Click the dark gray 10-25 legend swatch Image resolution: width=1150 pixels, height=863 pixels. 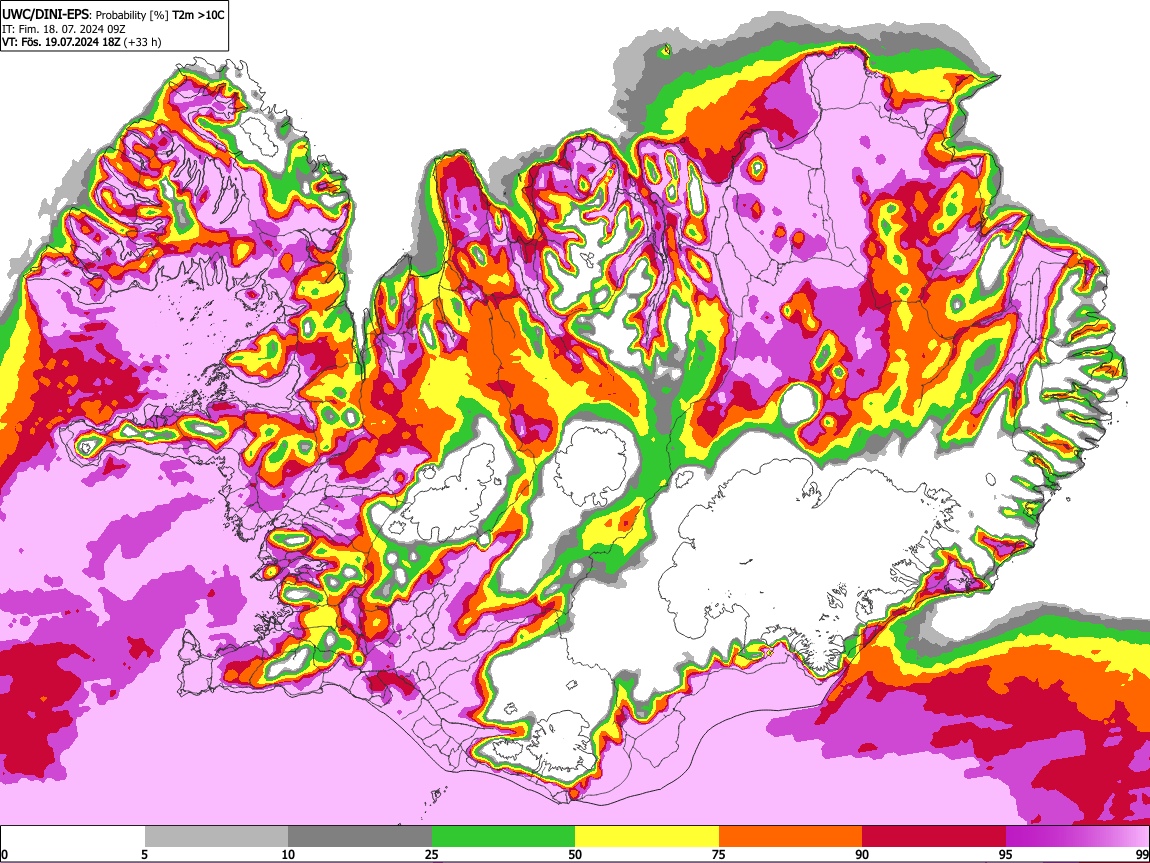point(360,836)
